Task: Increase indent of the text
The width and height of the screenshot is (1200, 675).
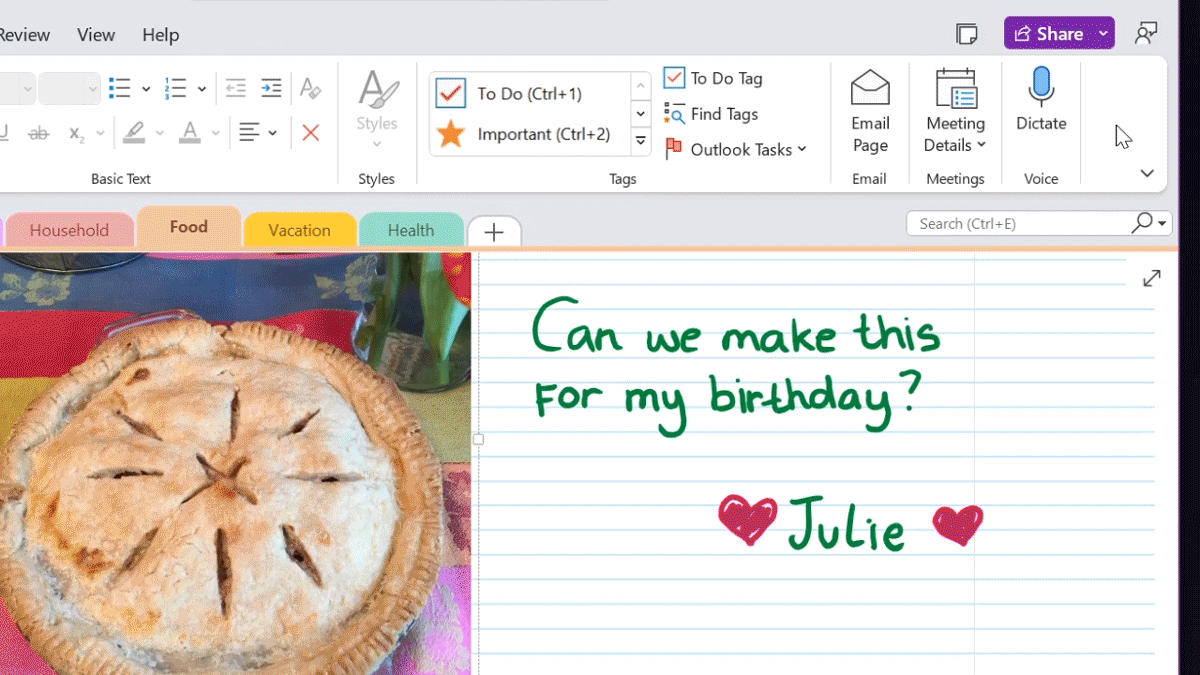Action: [x=271, y=89]
